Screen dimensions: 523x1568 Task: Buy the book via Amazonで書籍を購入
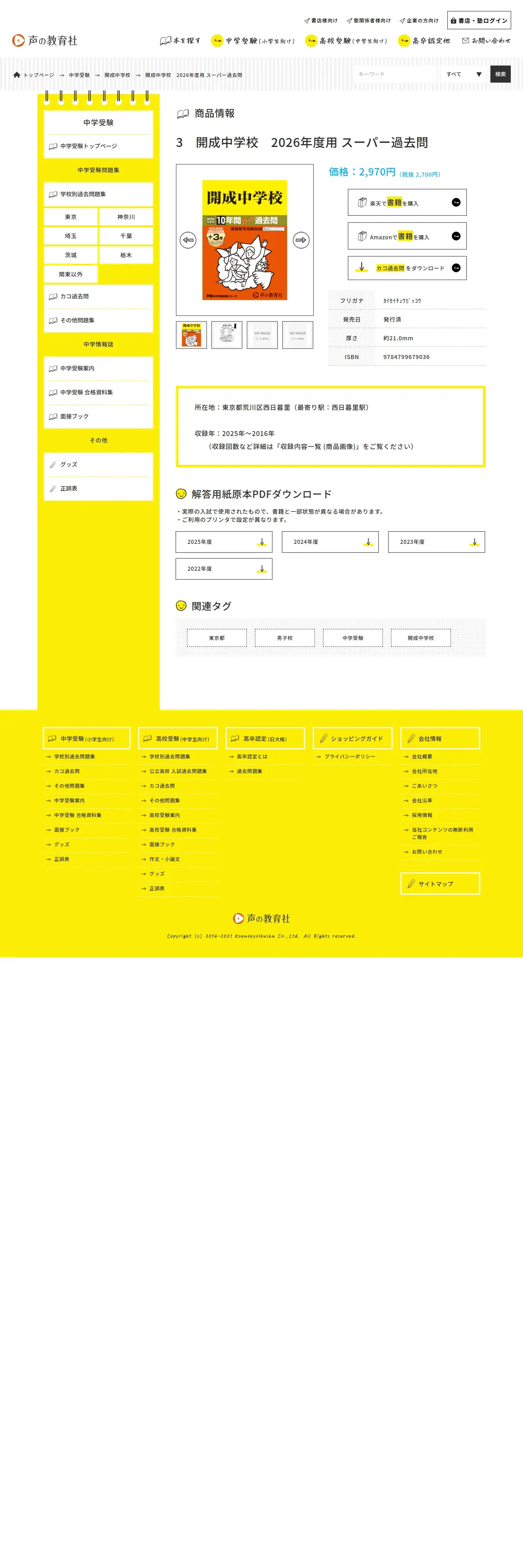click(x=407, y=236)
